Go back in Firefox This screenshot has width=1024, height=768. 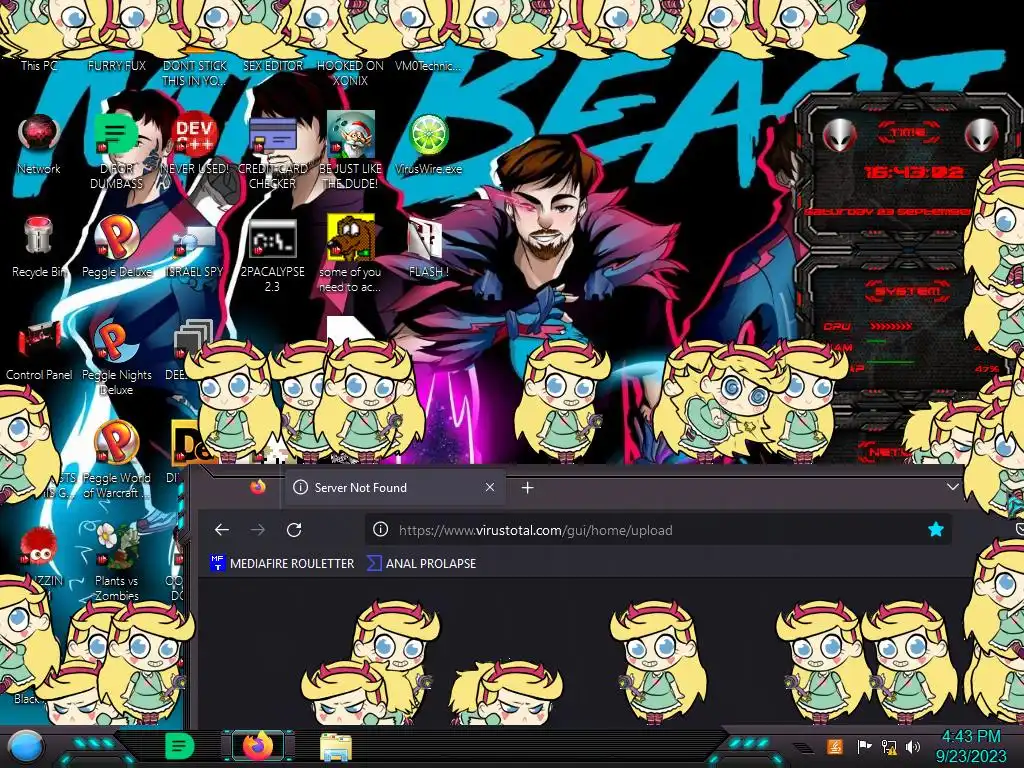tap(222, 530)
